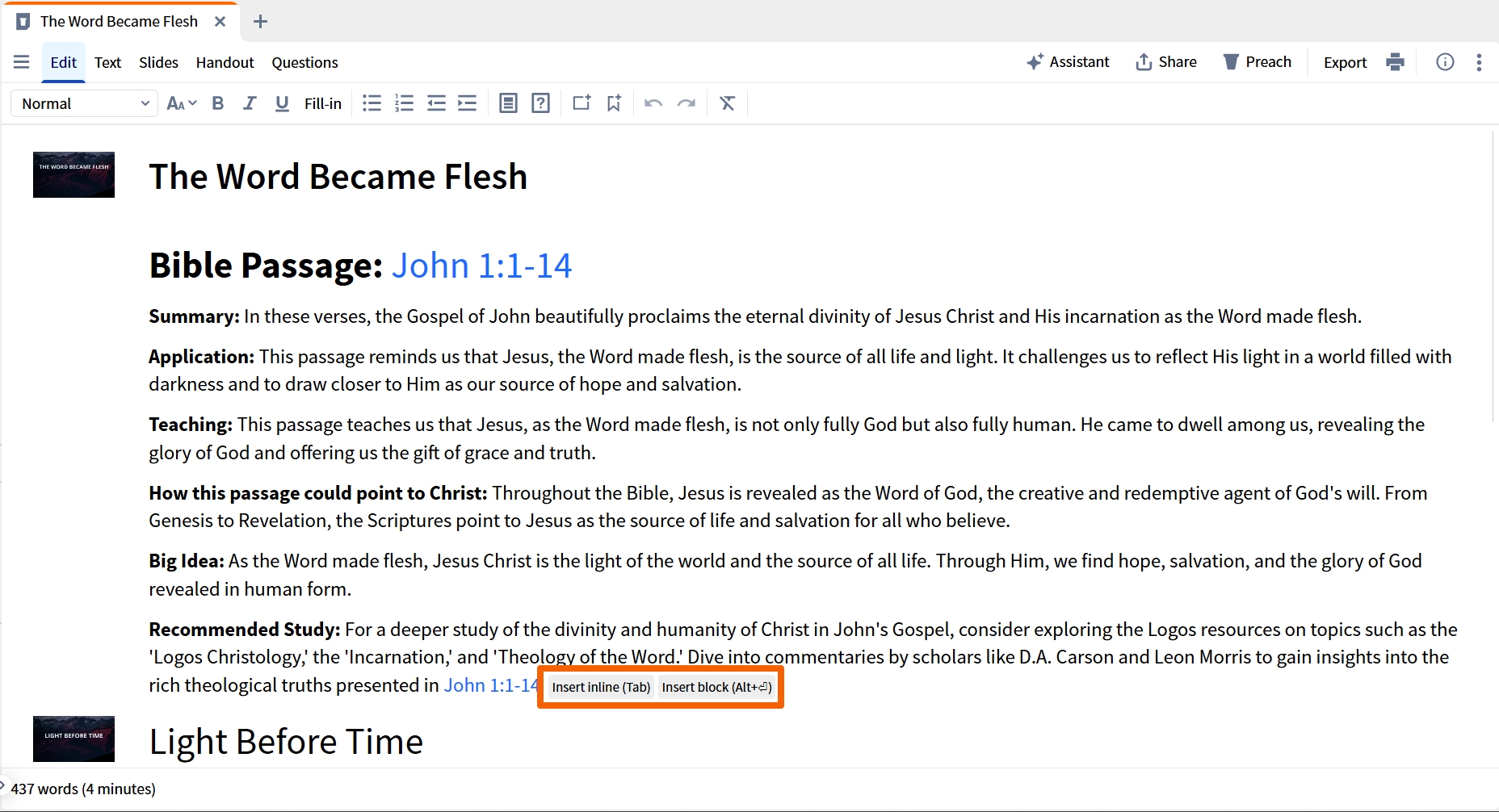The image size is (1499, 812).
Task: Insert a bulleted list
Action: pyautogui.click(x=372, y=103)
